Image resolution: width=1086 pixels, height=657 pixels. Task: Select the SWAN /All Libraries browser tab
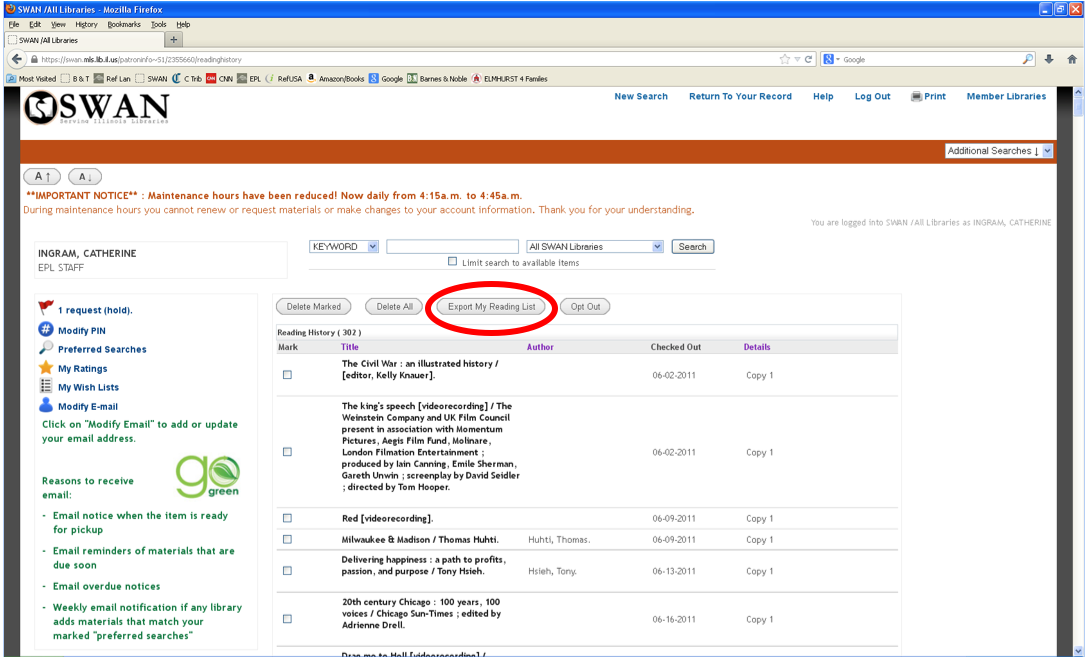(x=84, y=40)
